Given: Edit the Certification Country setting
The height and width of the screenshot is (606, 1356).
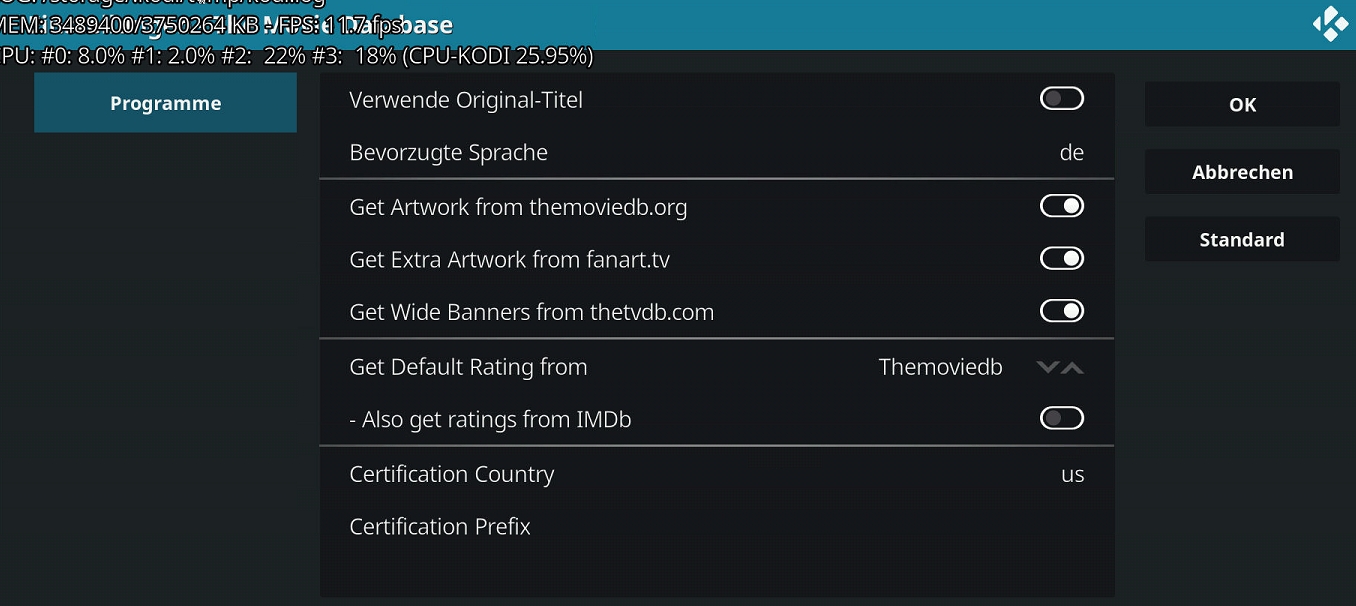Looking at the screenshot, I should (716, 474).
